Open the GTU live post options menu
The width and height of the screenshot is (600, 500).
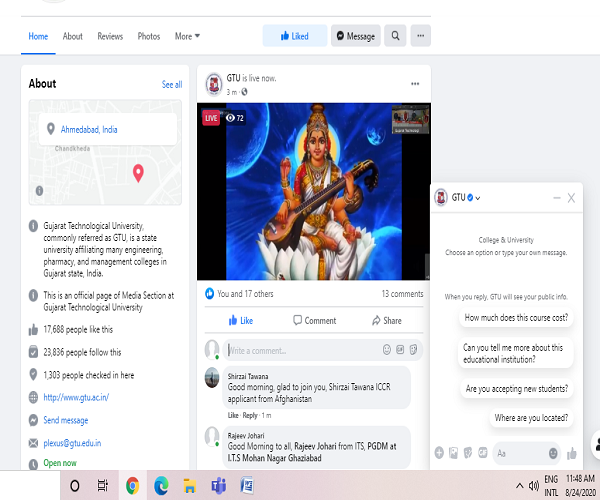point(415,84)
